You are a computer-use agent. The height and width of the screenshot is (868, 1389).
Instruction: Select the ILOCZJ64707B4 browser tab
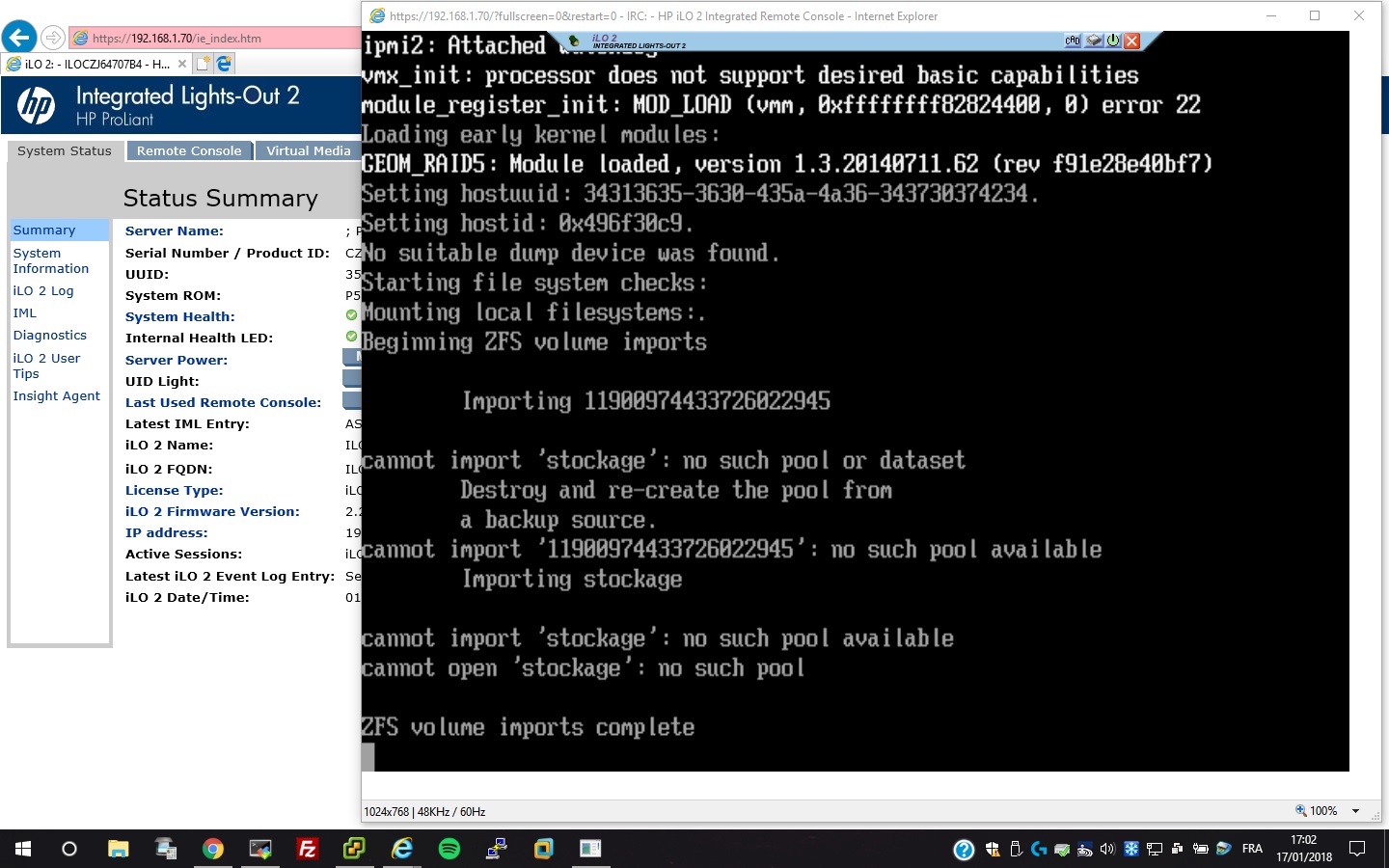[x=96, y=64]
